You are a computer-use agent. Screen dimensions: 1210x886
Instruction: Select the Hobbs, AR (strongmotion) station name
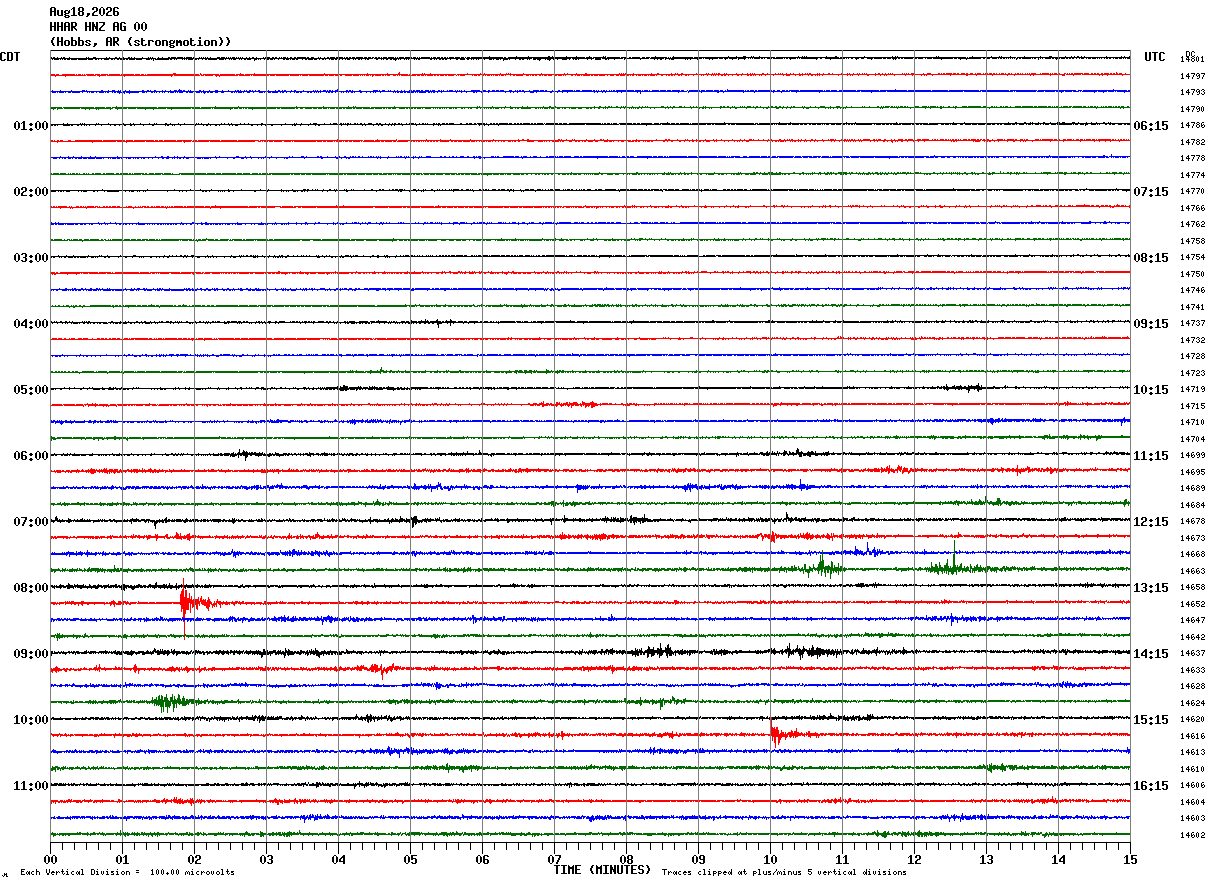[141, 42]
